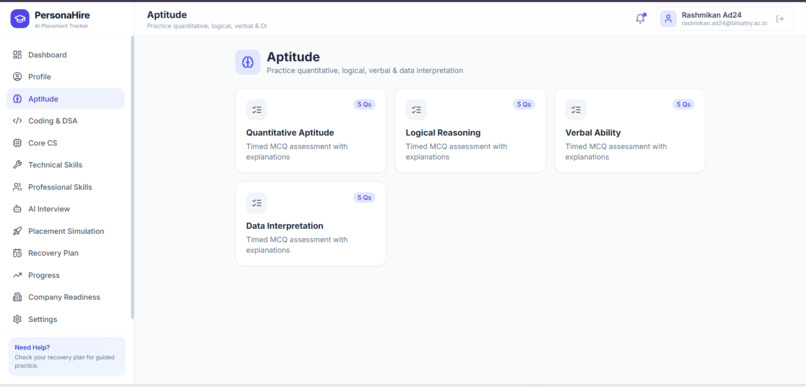
Task: Open Technical Skills section
Action: coord(65,165)
